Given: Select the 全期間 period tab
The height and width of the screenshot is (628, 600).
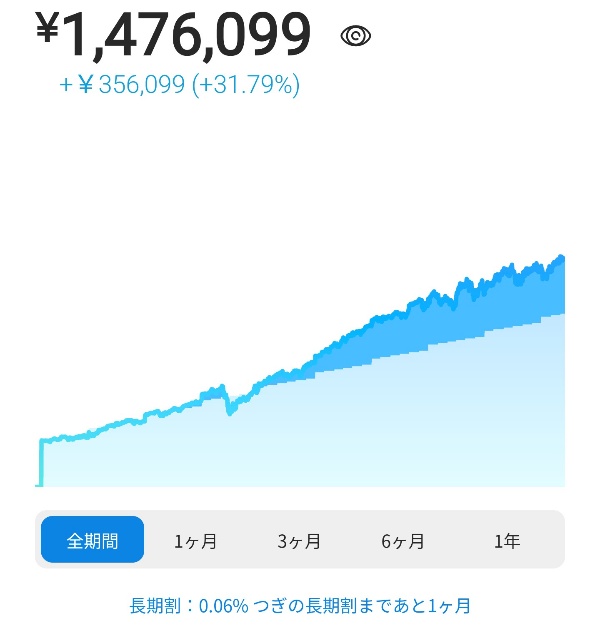Looking at the screenshot, I should pos(93,539).
